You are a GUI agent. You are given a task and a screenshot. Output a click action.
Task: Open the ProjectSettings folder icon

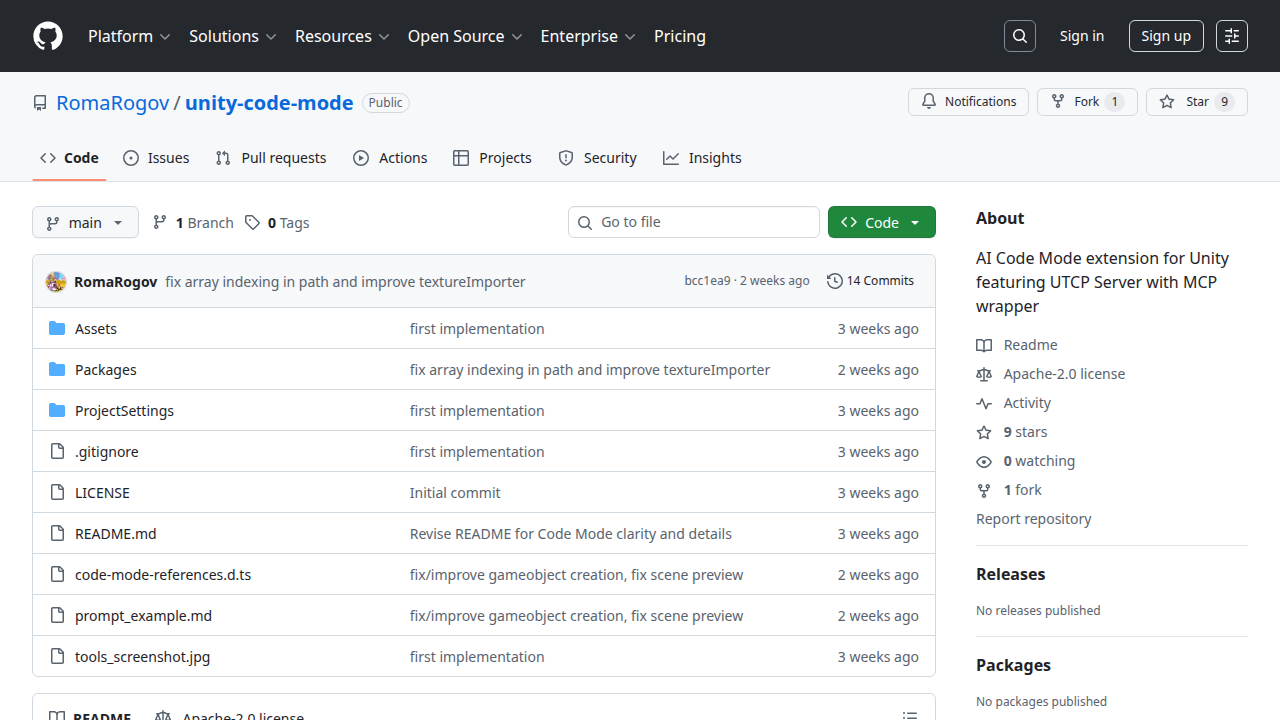[57, 411]
